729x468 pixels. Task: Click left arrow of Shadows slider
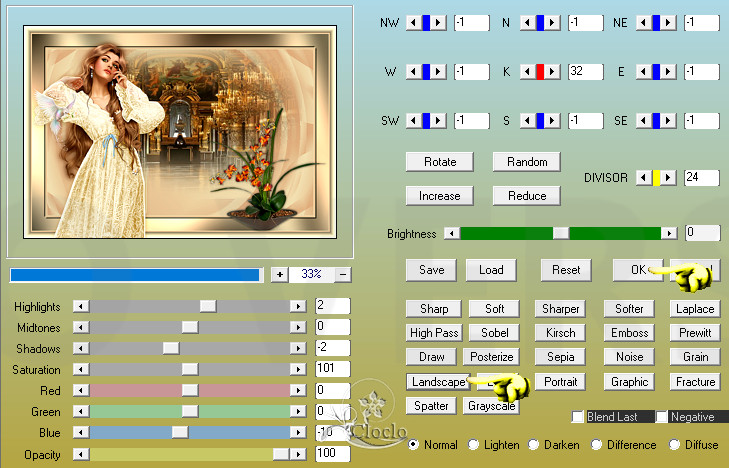pos(82,348)
